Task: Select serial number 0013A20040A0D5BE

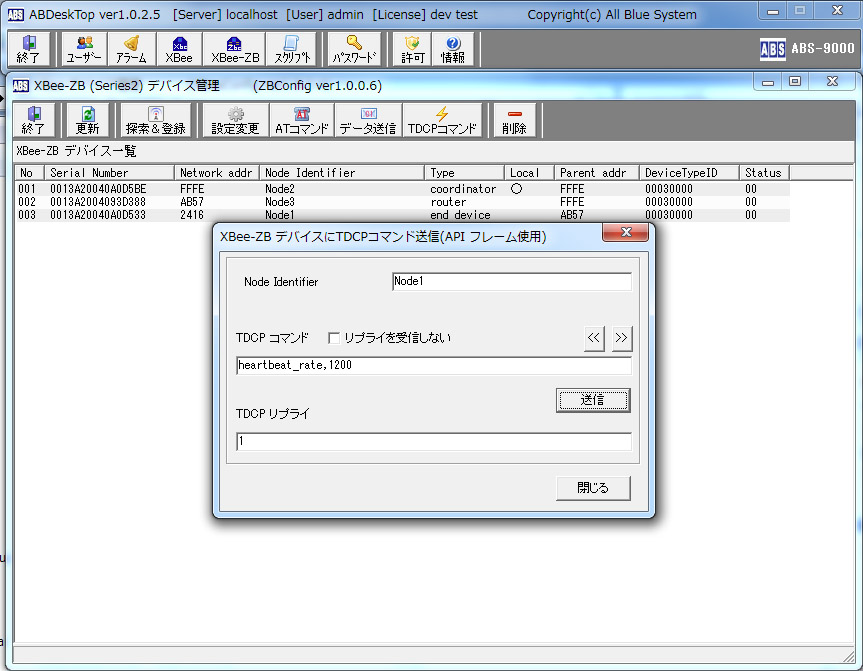Action: pos(98,189)
